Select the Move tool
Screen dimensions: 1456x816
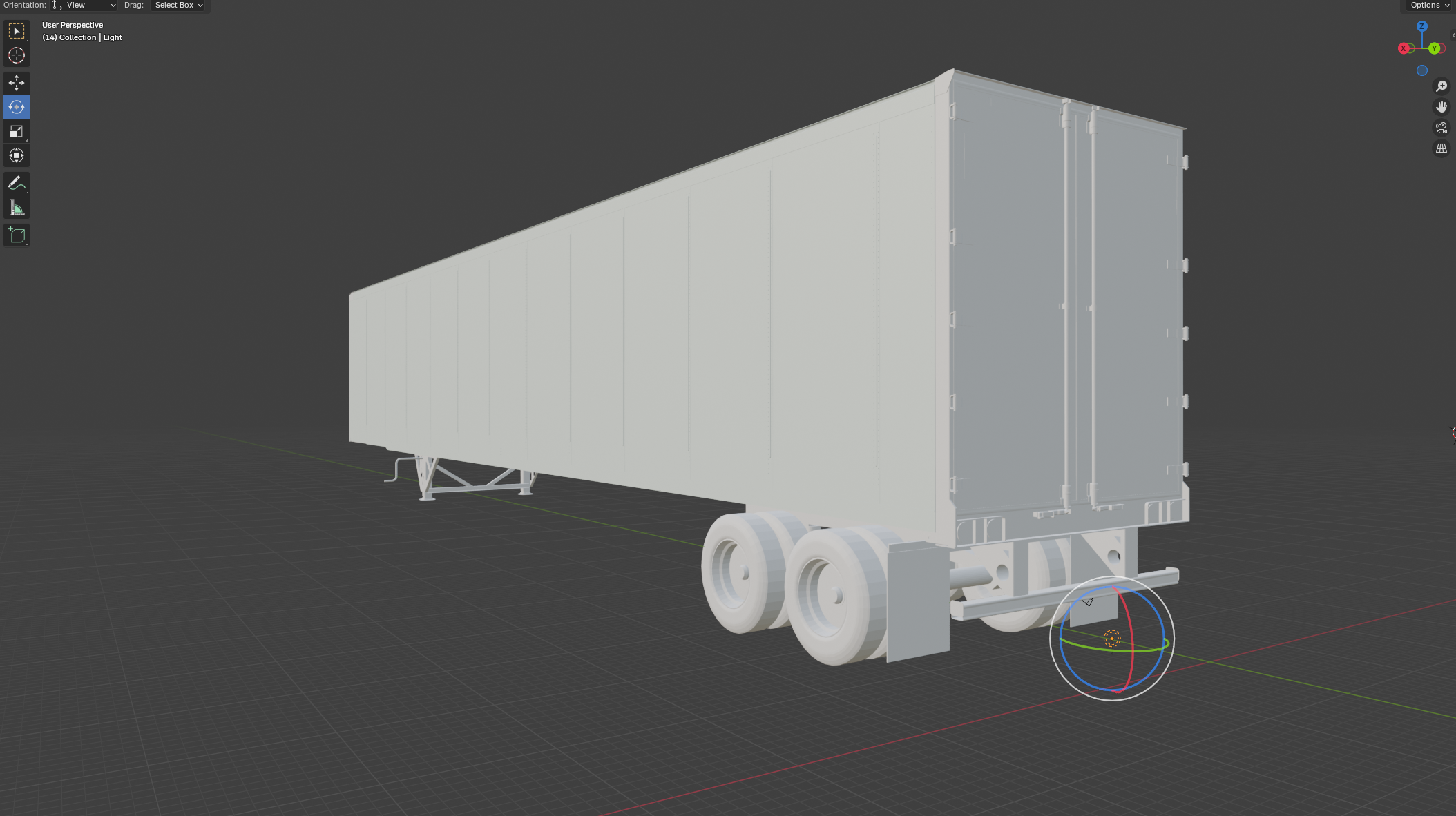17,83
